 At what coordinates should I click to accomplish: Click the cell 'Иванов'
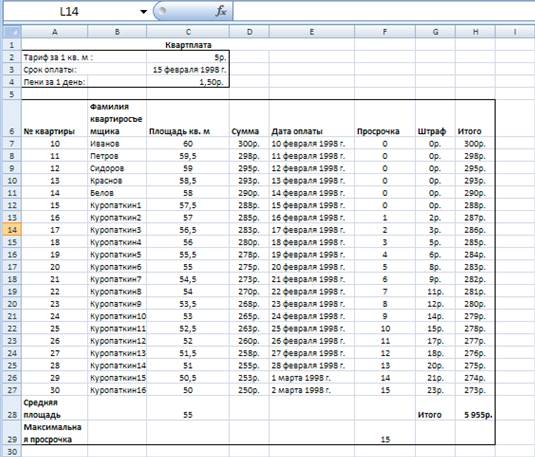(105, 144)
